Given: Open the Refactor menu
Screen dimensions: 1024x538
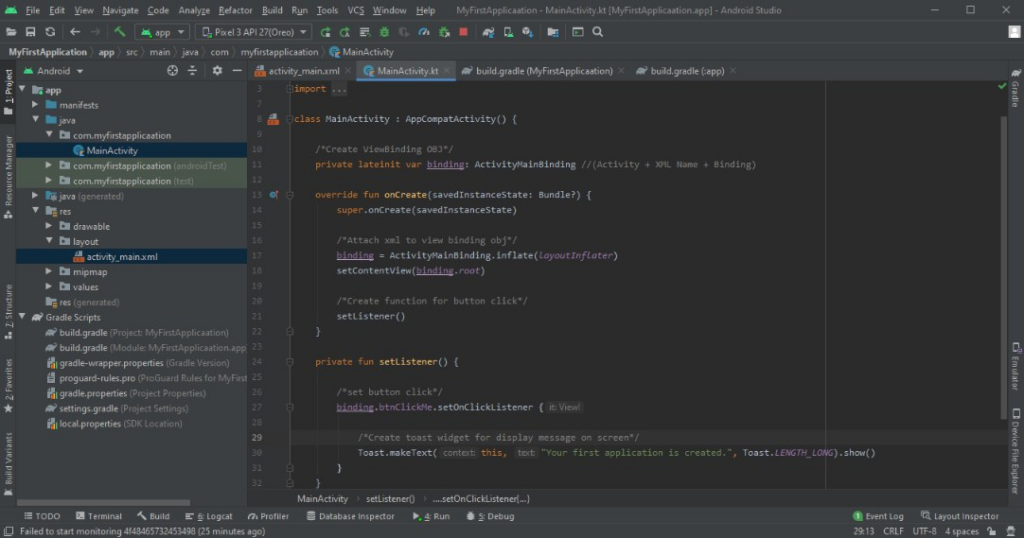Looking at the screenshot, I should 235,10.
